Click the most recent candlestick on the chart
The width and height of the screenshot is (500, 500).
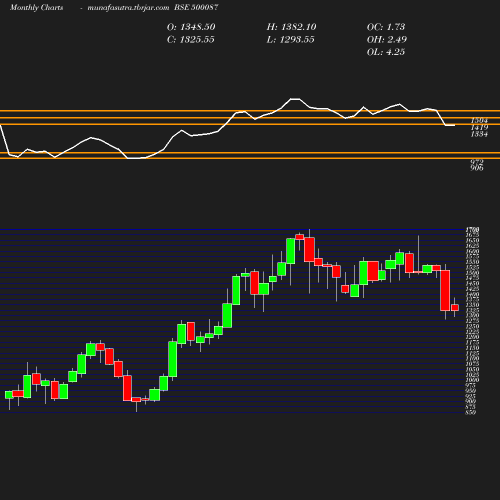click(x=455, y=307)
